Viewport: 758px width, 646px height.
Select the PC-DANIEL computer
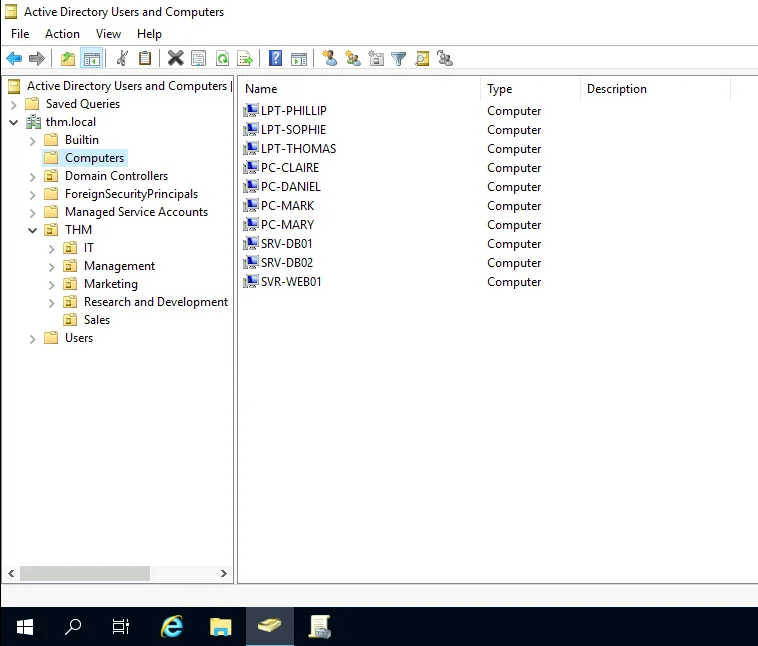click(291, 187)
